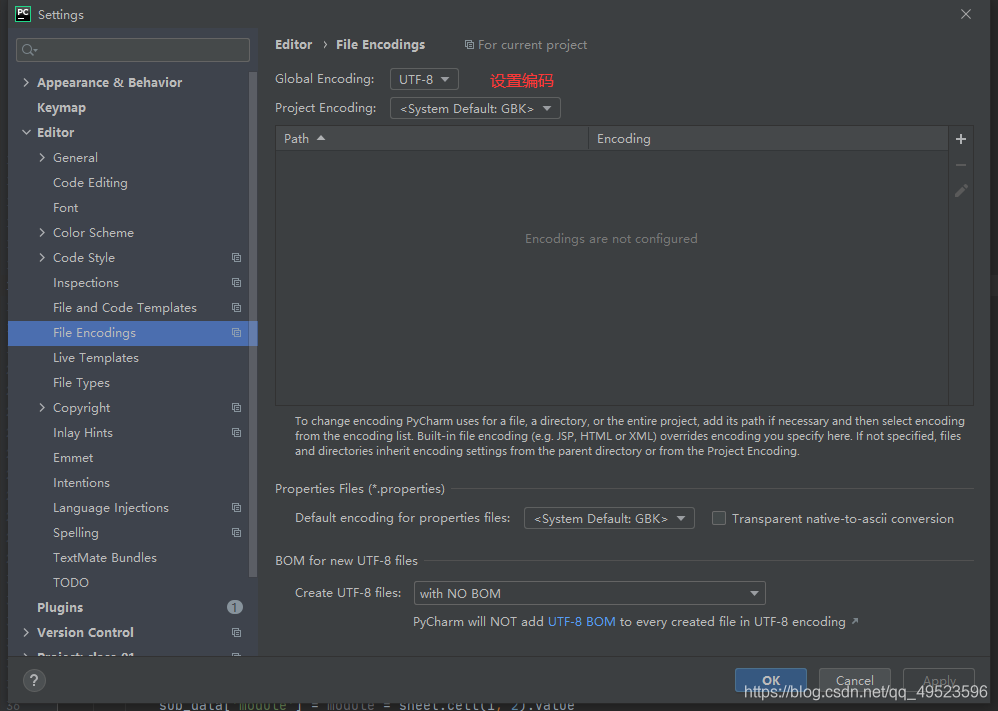Click the copy indicator icon beside Inspections
The width and height of the screenshot is (998, 711).
[x=236, y=282]
